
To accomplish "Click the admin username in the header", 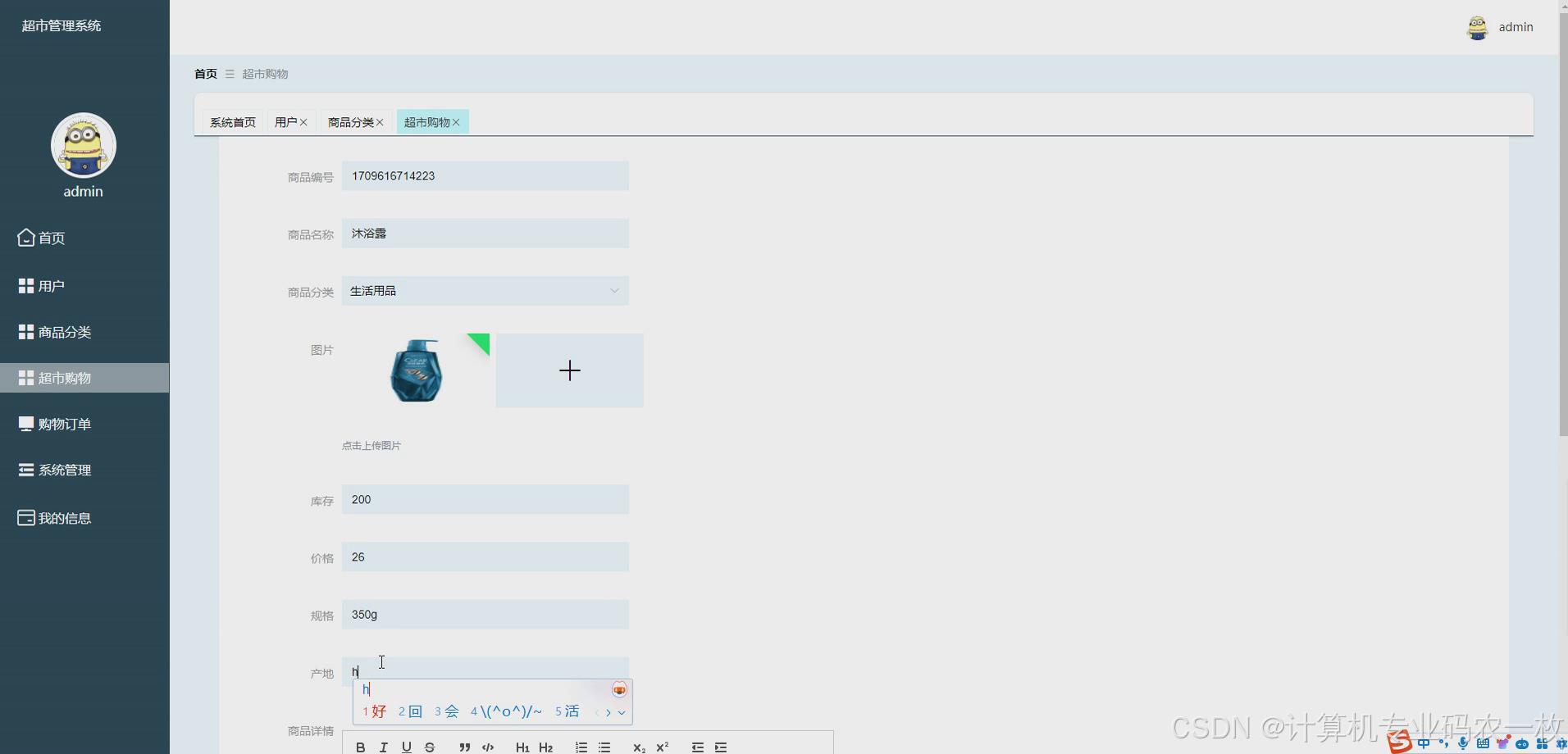I will [x=1516, y=27].
